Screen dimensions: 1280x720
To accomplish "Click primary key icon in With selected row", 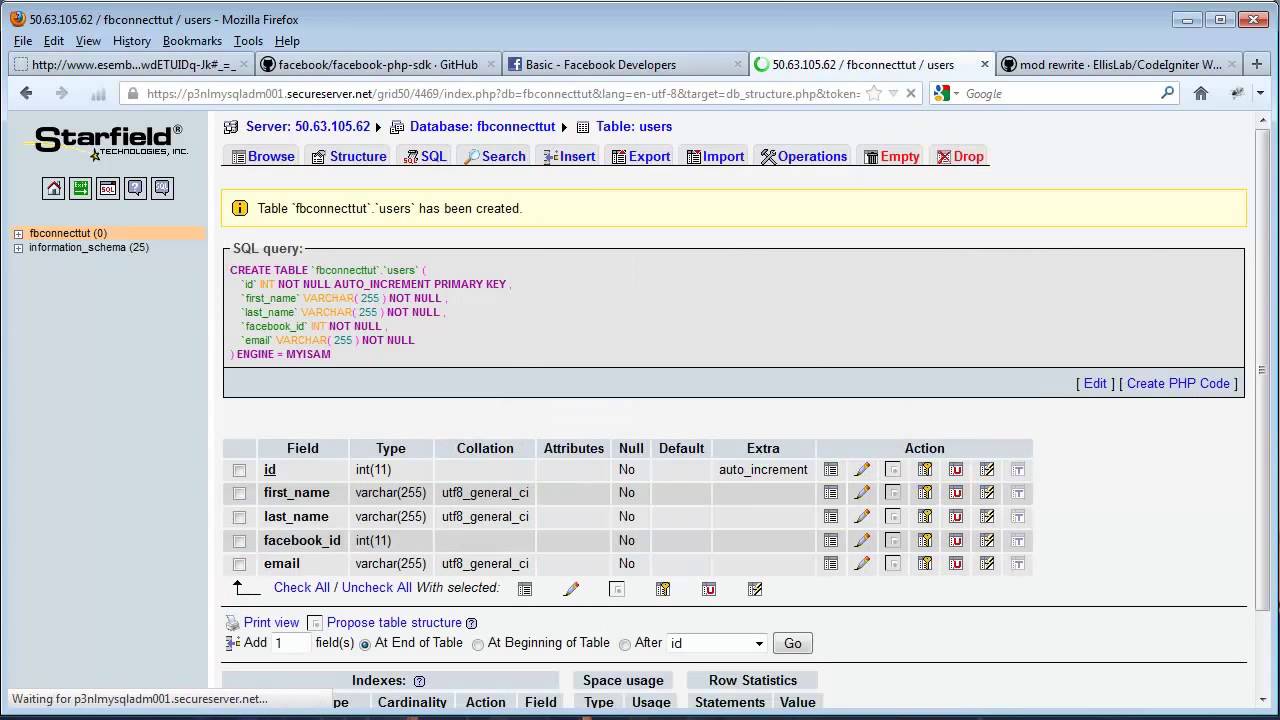I will point(663,589).
